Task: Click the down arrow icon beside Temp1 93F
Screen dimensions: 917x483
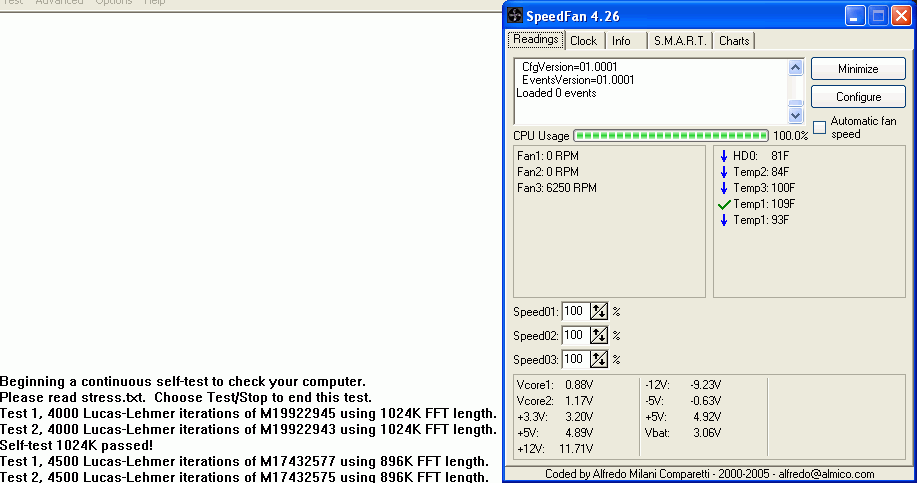Action: pyautogui.click(x=724, y=220)
